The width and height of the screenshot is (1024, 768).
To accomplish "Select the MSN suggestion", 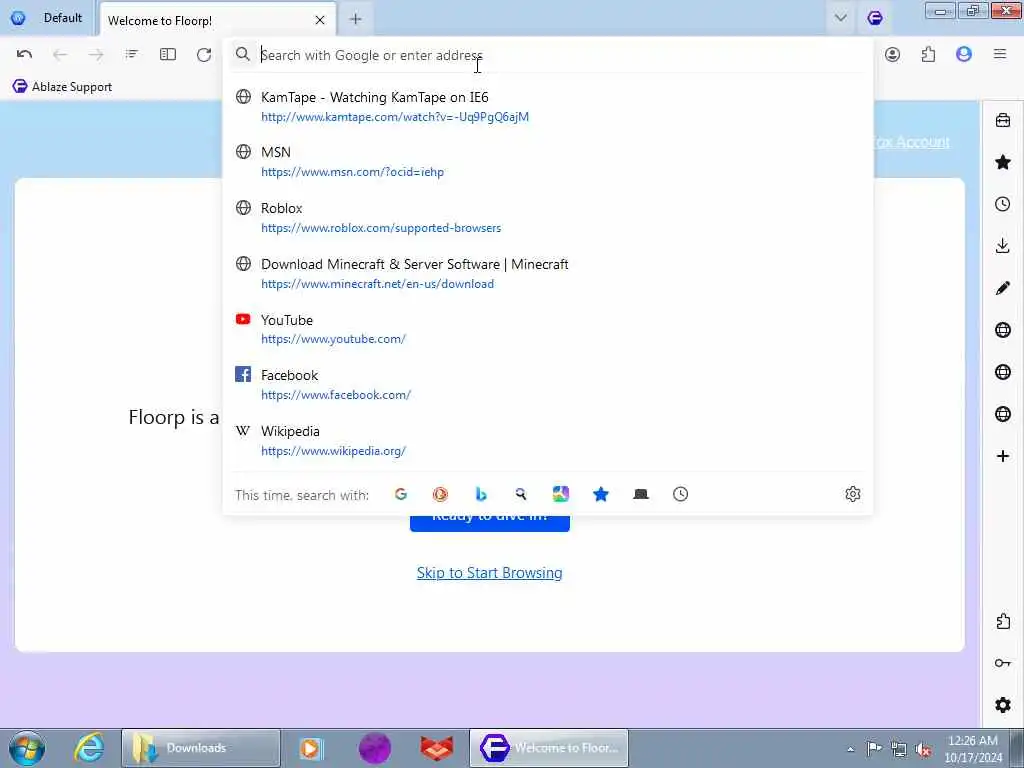I will (547, 161).
